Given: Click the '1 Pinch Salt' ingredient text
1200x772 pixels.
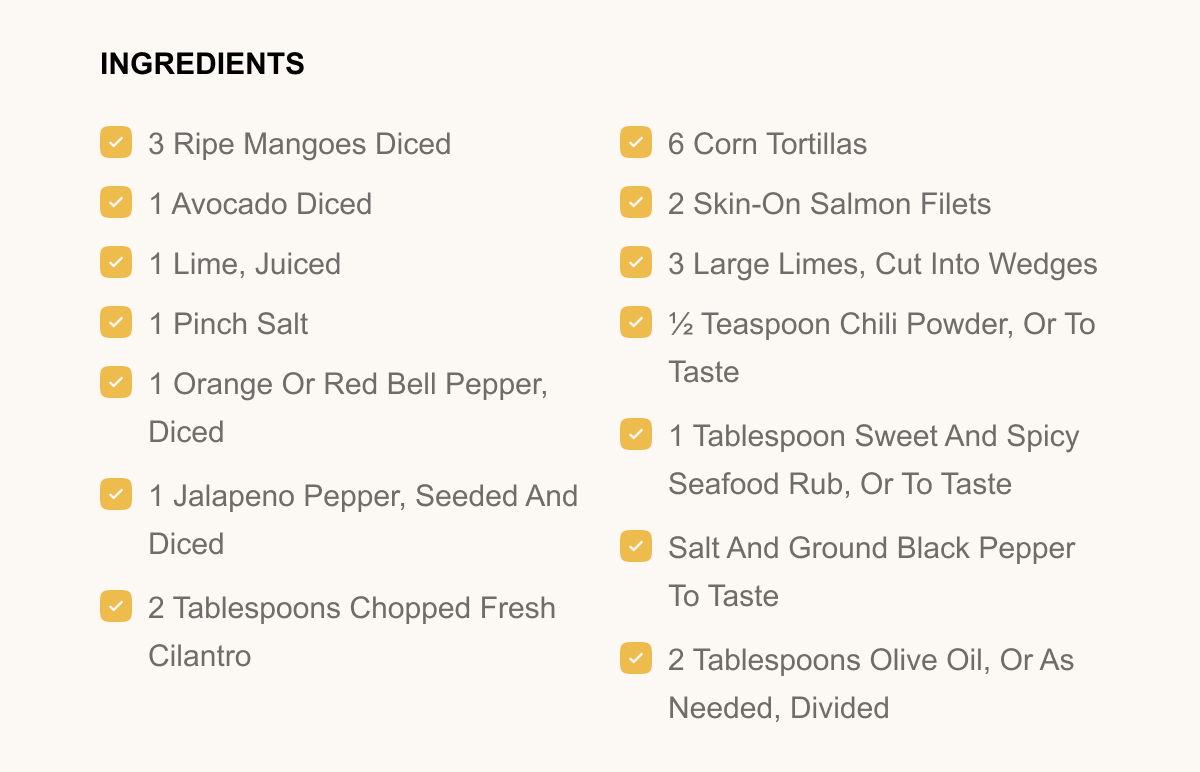Looking at the screenshot, I should pyautogui.click(x=228, y=324).
